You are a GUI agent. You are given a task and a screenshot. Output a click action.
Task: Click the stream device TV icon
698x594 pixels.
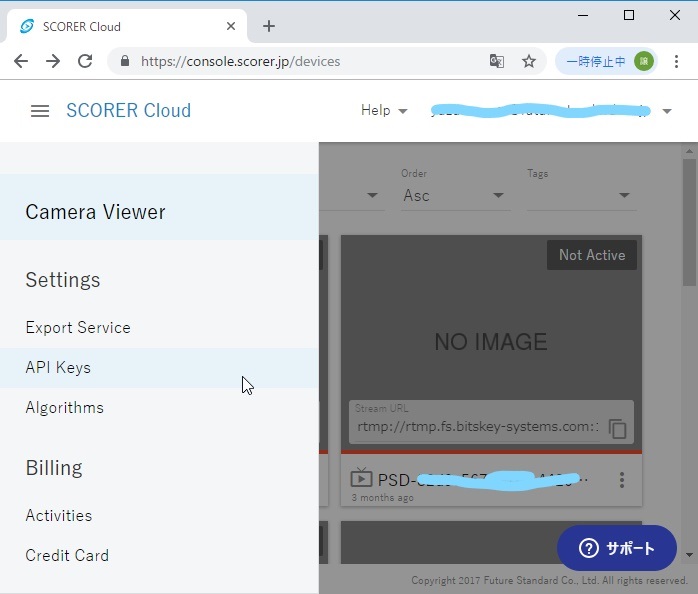pos(361,477)
